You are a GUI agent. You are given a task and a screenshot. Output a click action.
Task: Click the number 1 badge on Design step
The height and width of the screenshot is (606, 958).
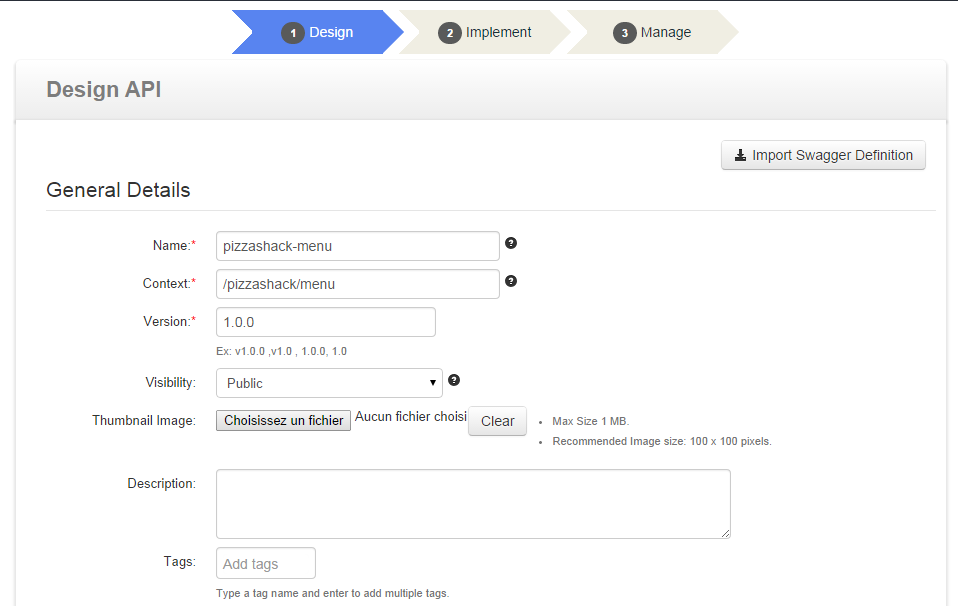pyautogui.click(x=293, y=33)
